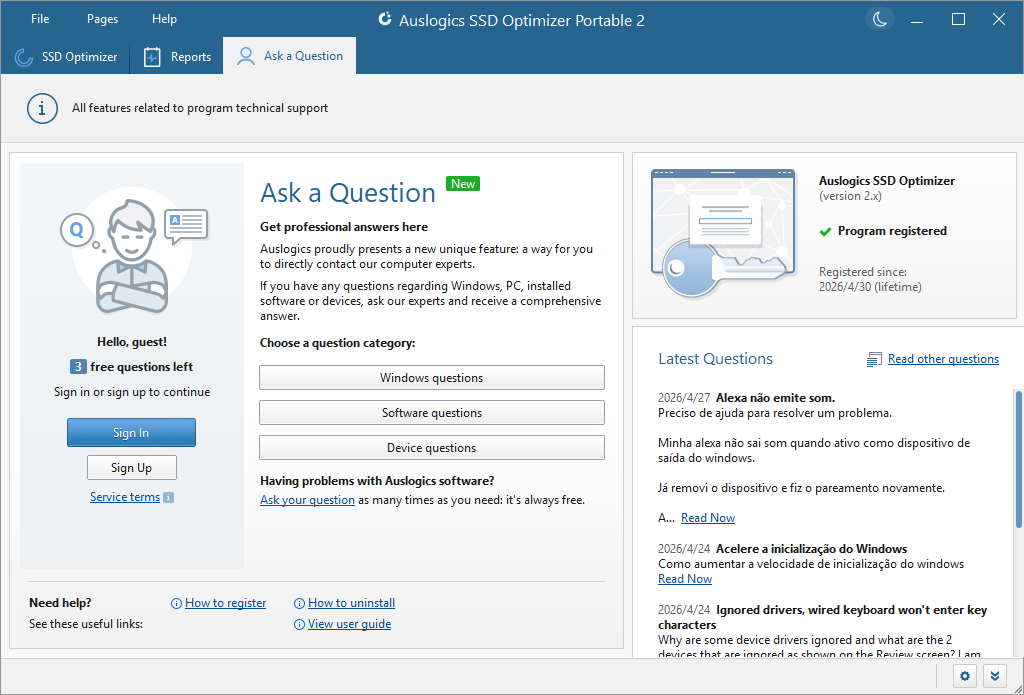This screenshot has height=695, width=1024.
Task: Click the info icon beside How to register
Action: tap(175, 603)
